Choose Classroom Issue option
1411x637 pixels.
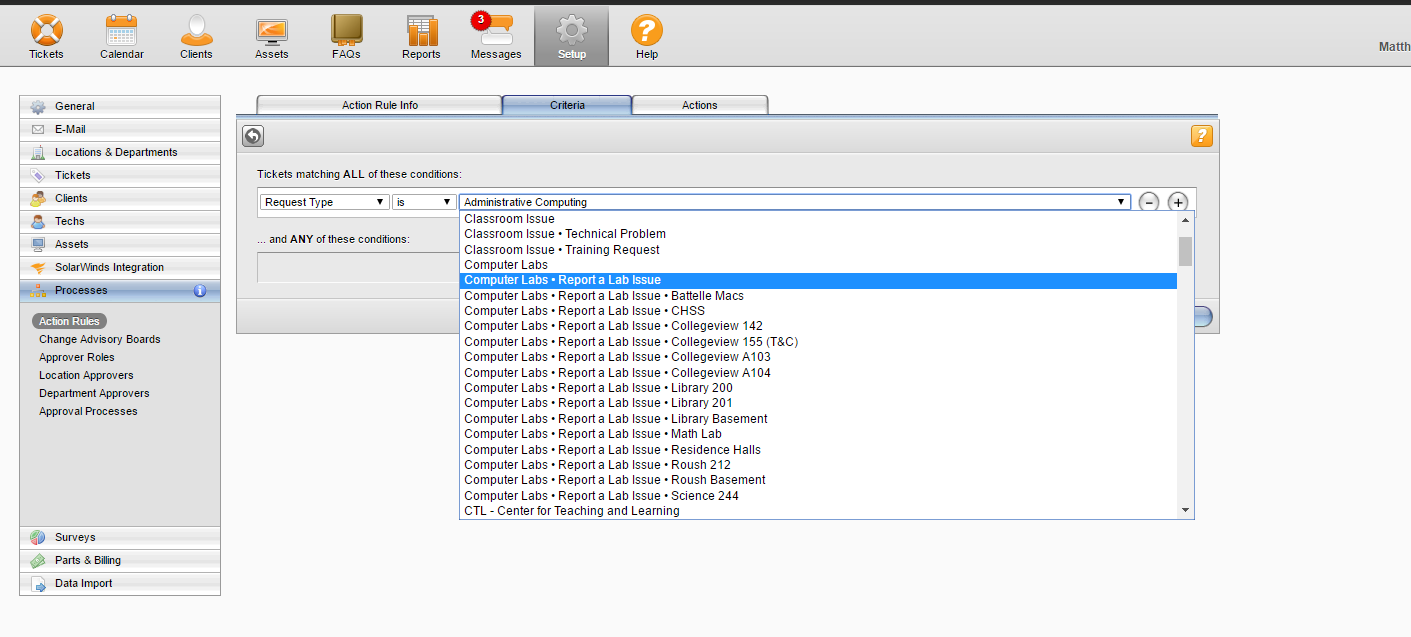point(818,219)
